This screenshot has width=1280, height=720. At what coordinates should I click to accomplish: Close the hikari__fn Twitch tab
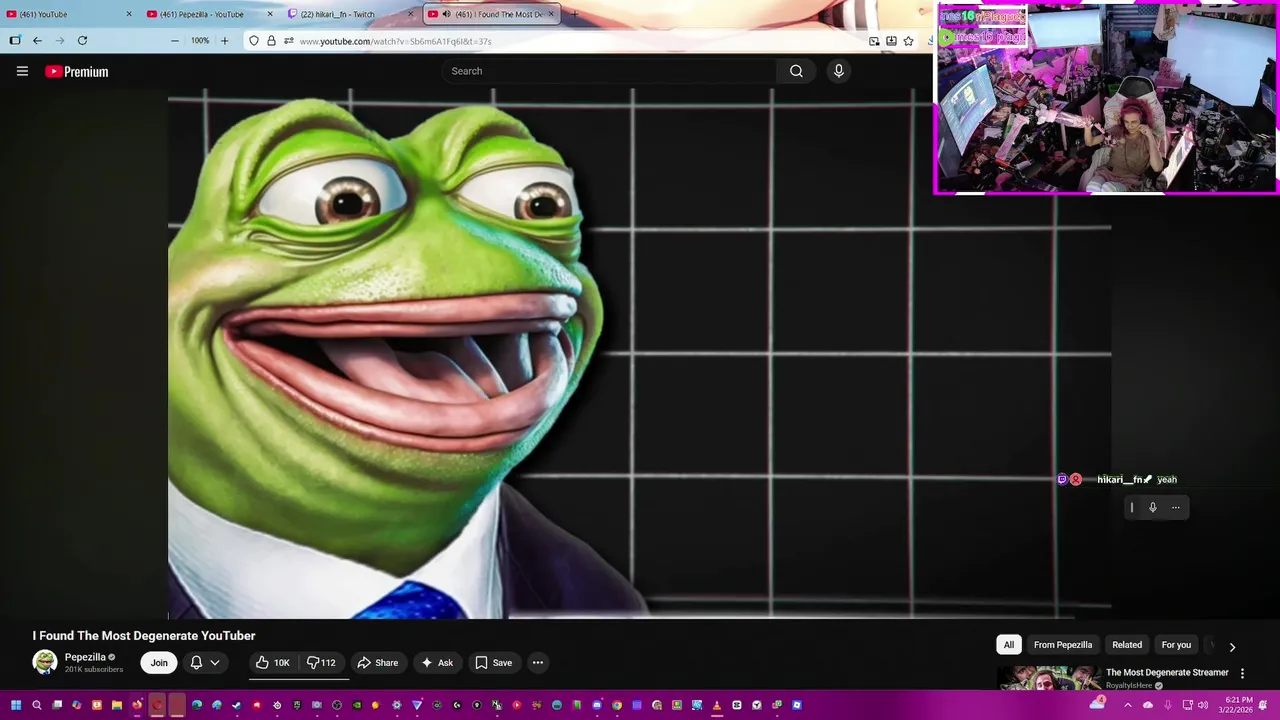[410, 14]
